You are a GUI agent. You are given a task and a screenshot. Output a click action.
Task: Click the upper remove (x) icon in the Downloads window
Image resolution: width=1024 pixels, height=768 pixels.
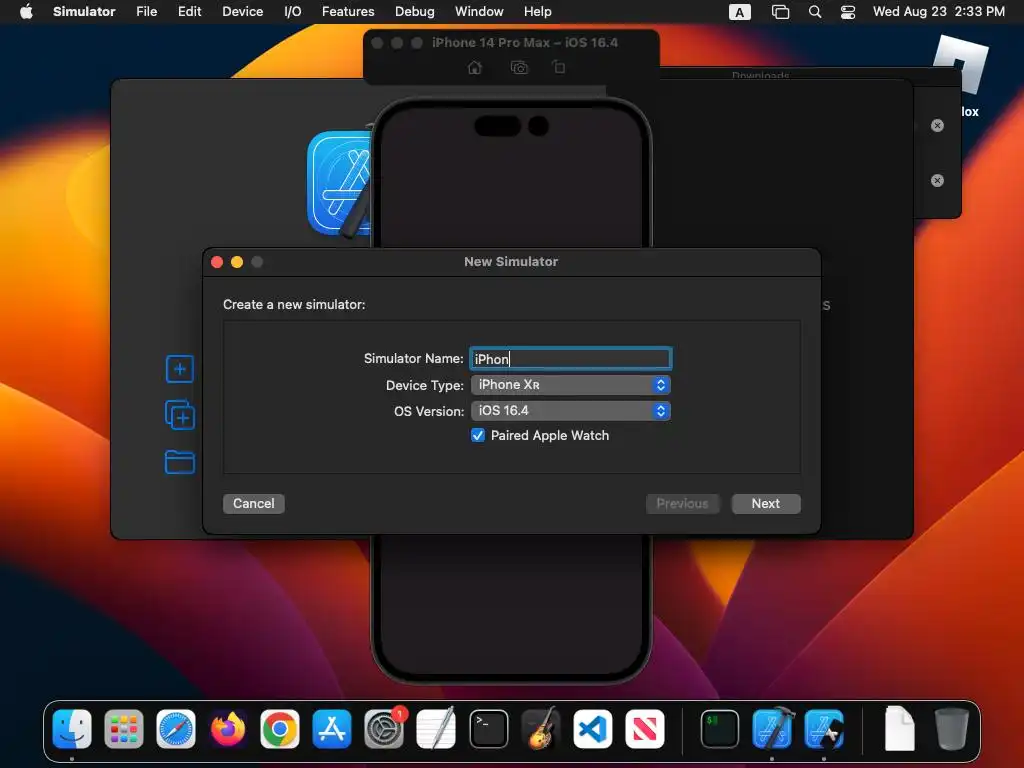point(937,125)
